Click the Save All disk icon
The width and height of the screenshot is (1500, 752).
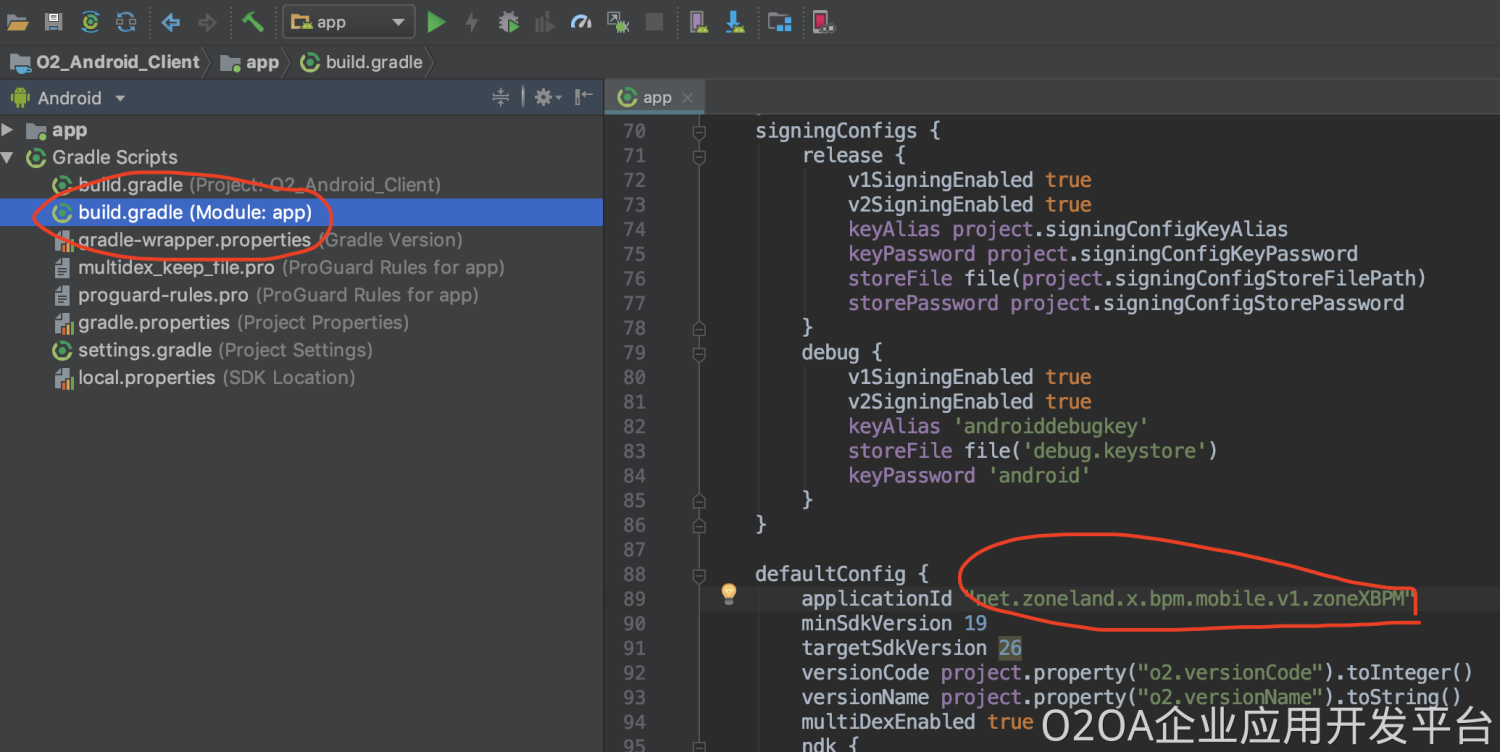click(54, 22)
